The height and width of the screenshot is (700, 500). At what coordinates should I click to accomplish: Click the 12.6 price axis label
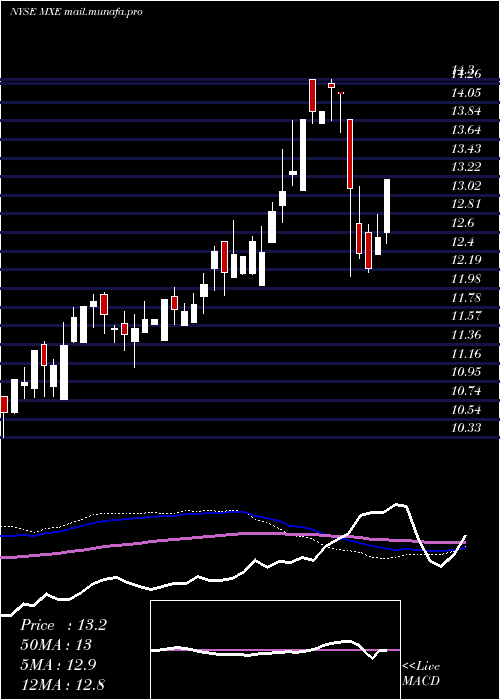tap(463, 223)
